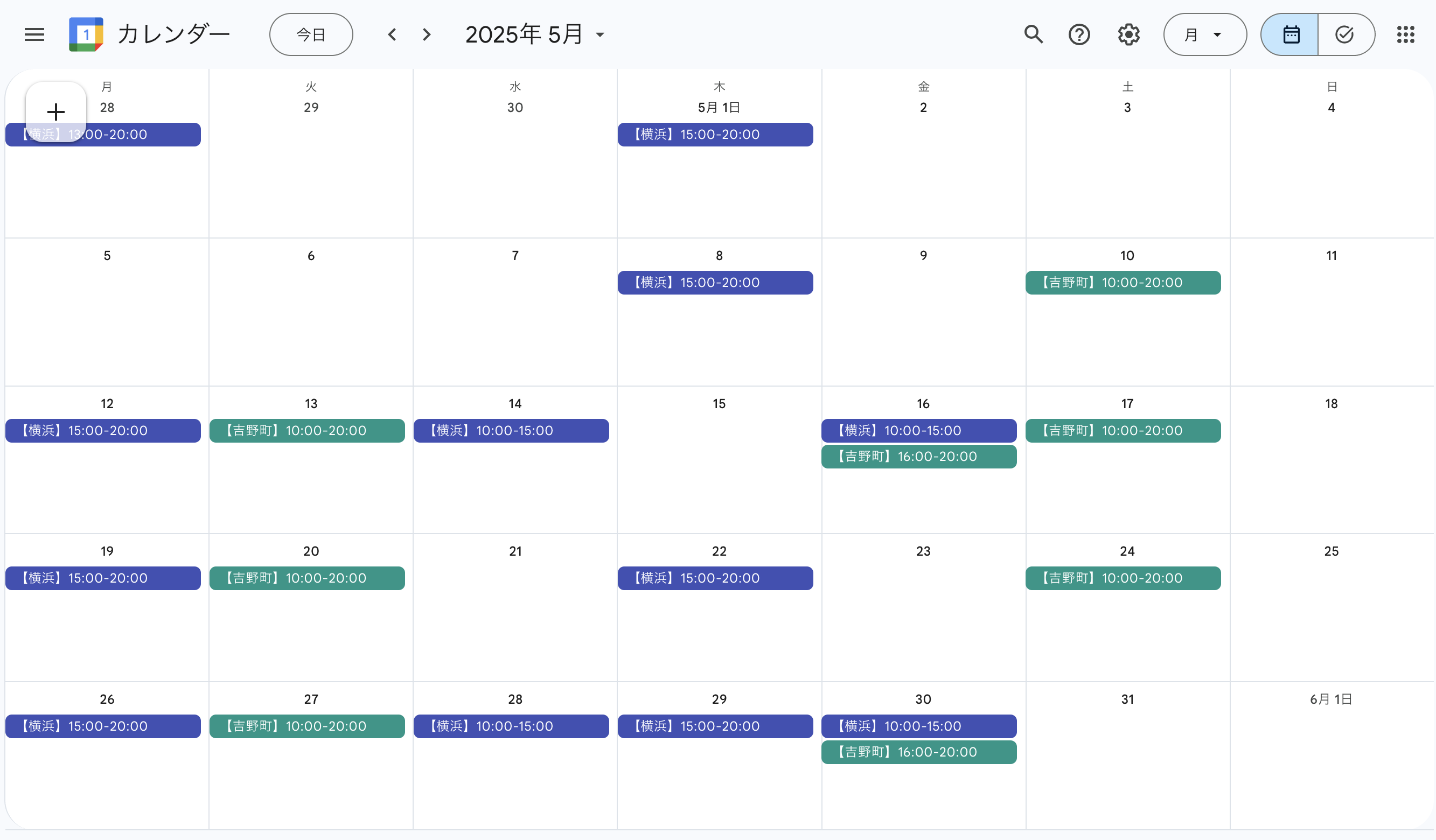Open 【吉野町】16:00-20:00 event on day 30

coord(919,752)
